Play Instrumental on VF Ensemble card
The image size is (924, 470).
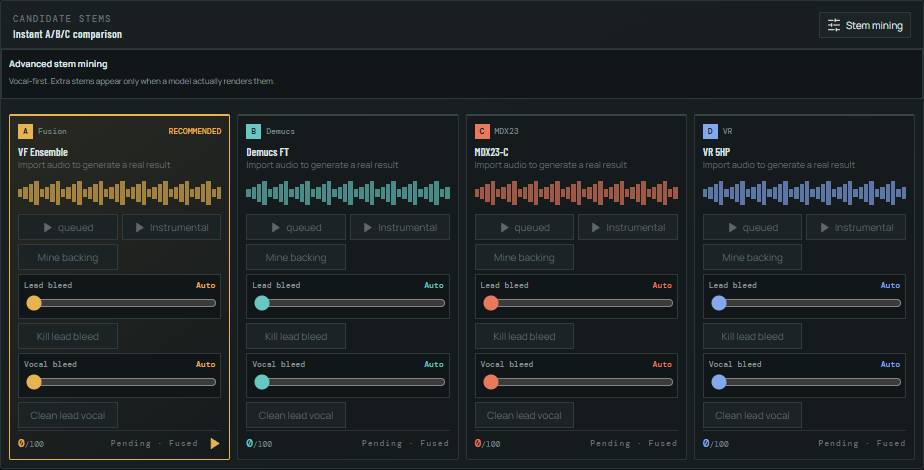(x=171, y=227)
